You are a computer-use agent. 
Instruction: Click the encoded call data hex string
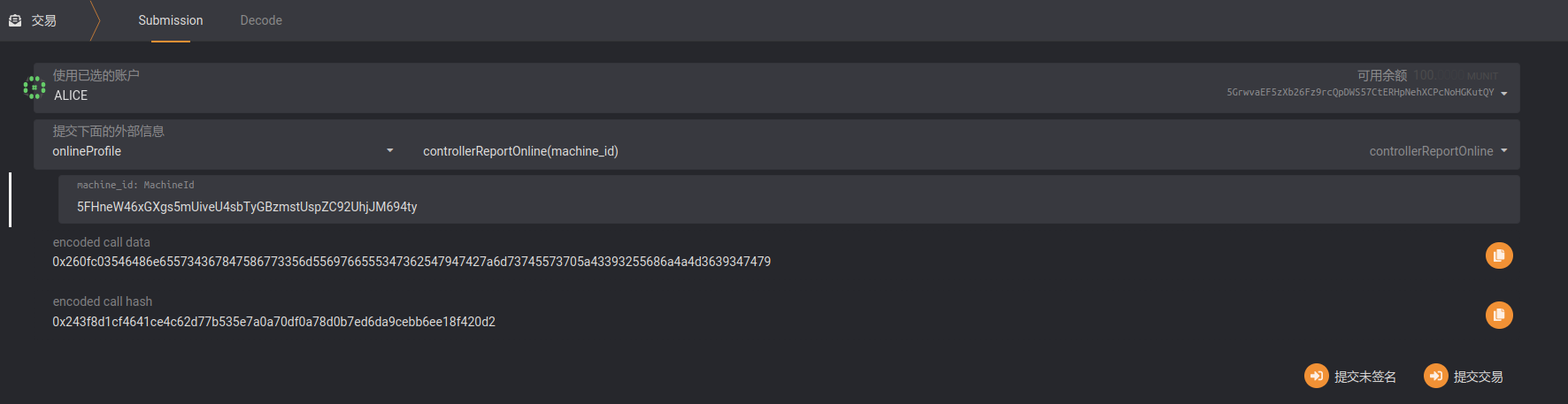(x=411, y=262)
